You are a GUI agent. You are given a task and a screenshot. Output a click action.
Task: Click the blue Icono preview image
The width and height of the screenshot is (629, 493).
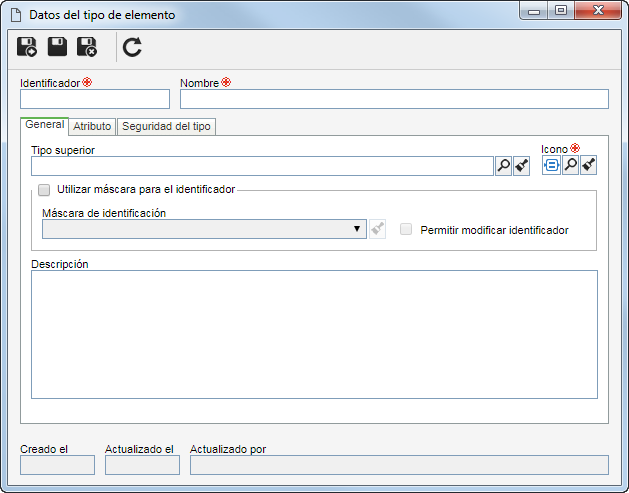coord(552,165)
